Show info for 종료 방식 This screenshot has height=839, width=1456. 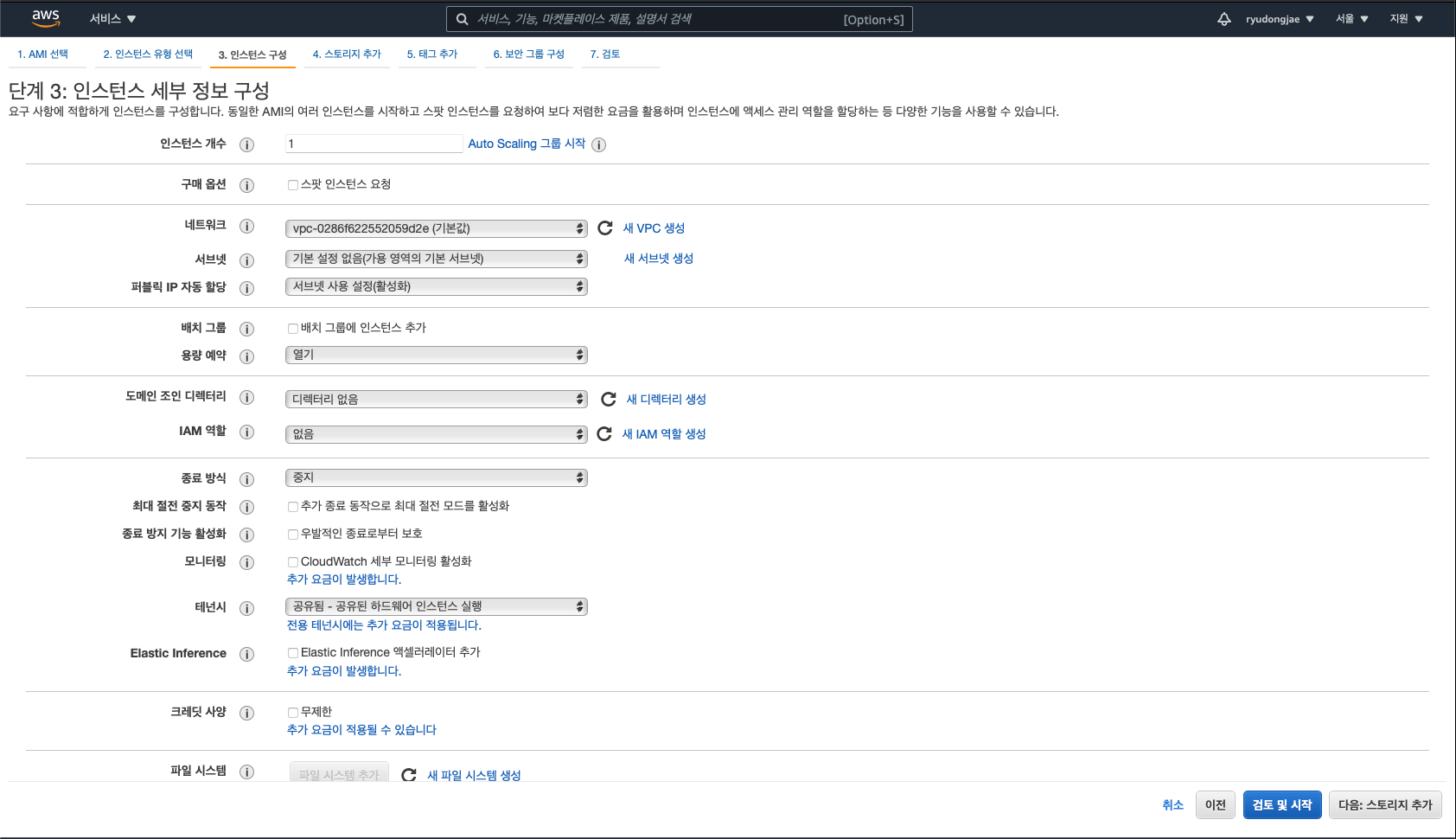tap(247, 479)
